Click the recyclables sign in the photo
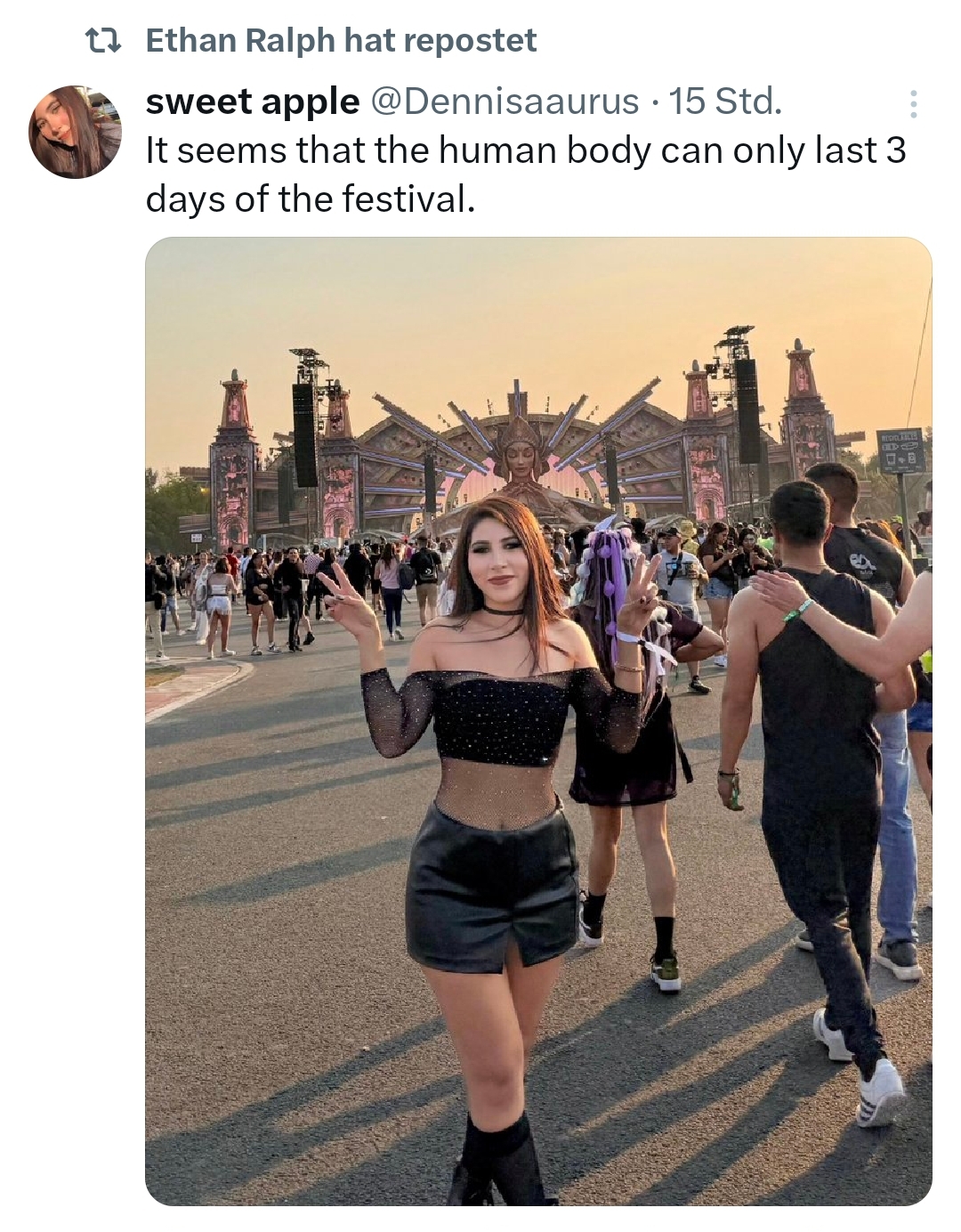Screen dimensions: 961x1232 [x=900, y=450]
